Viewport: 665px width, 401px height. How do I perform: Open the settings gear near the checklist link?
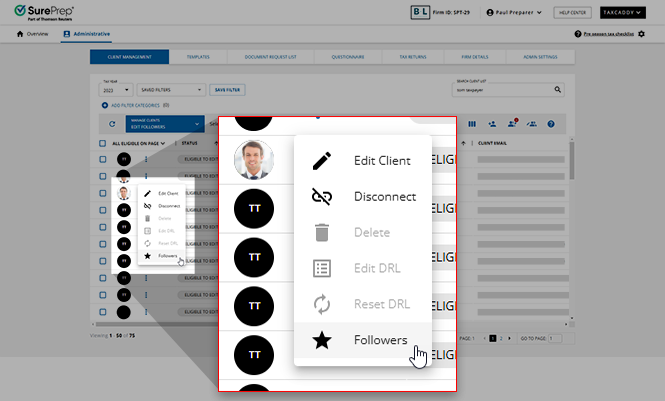pos(641,34)
